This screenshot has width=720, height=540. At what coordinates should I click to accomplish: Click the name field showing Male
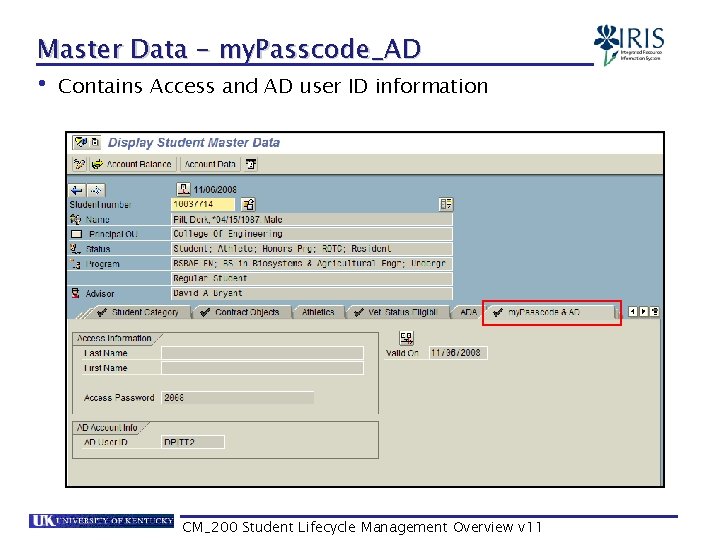coord(311,219)
